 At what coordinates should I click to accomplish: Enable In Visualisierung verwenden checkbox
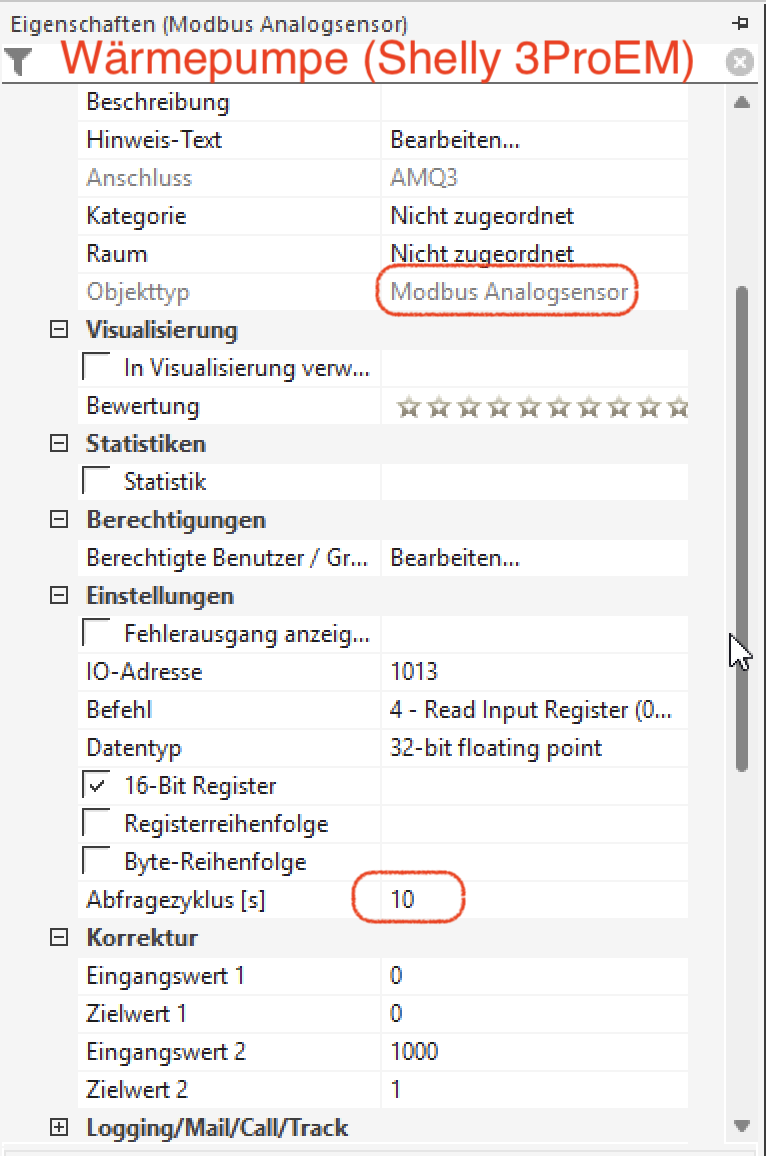98,368
